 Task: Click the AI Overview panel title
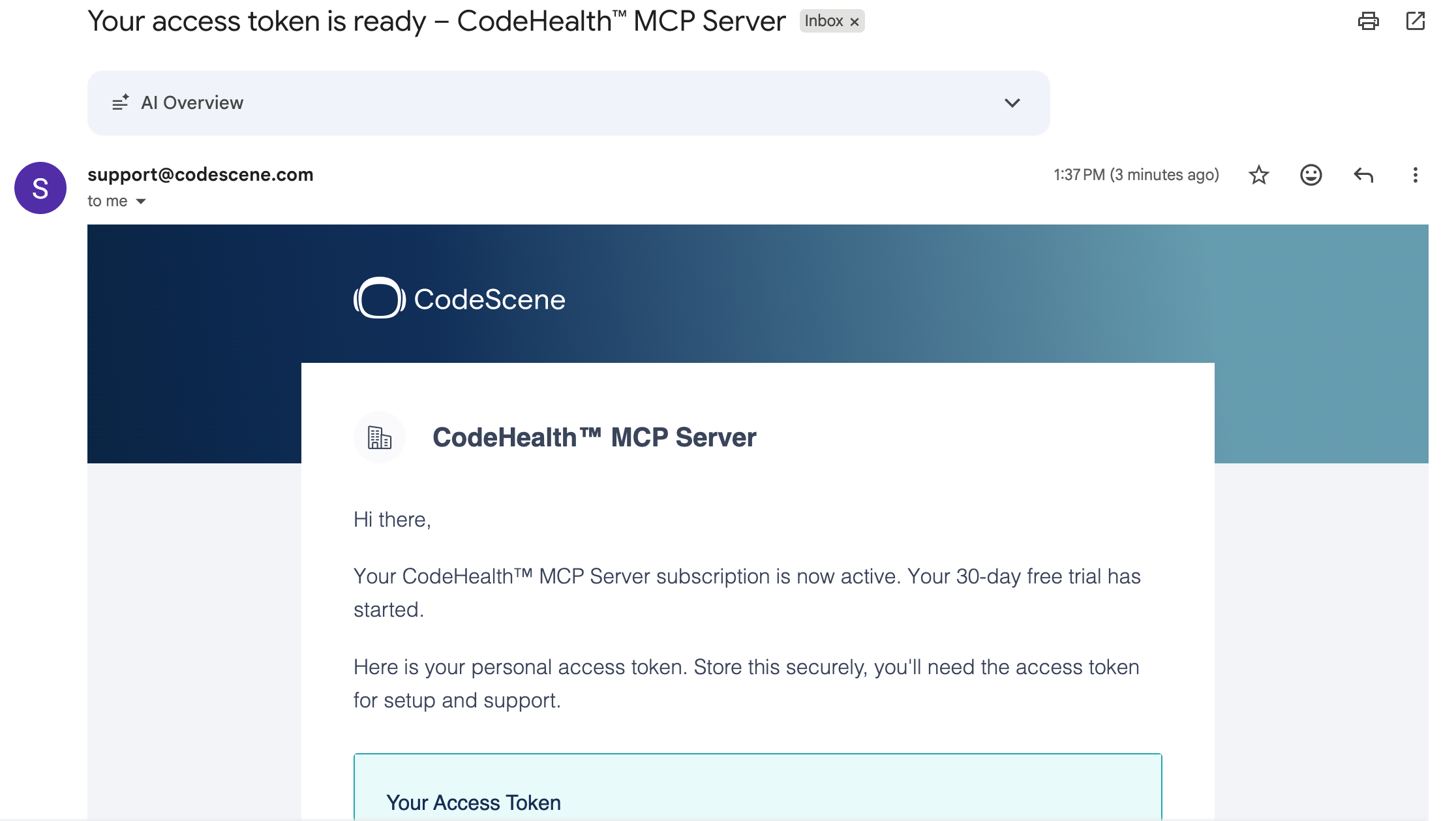(x=192, y=102)
